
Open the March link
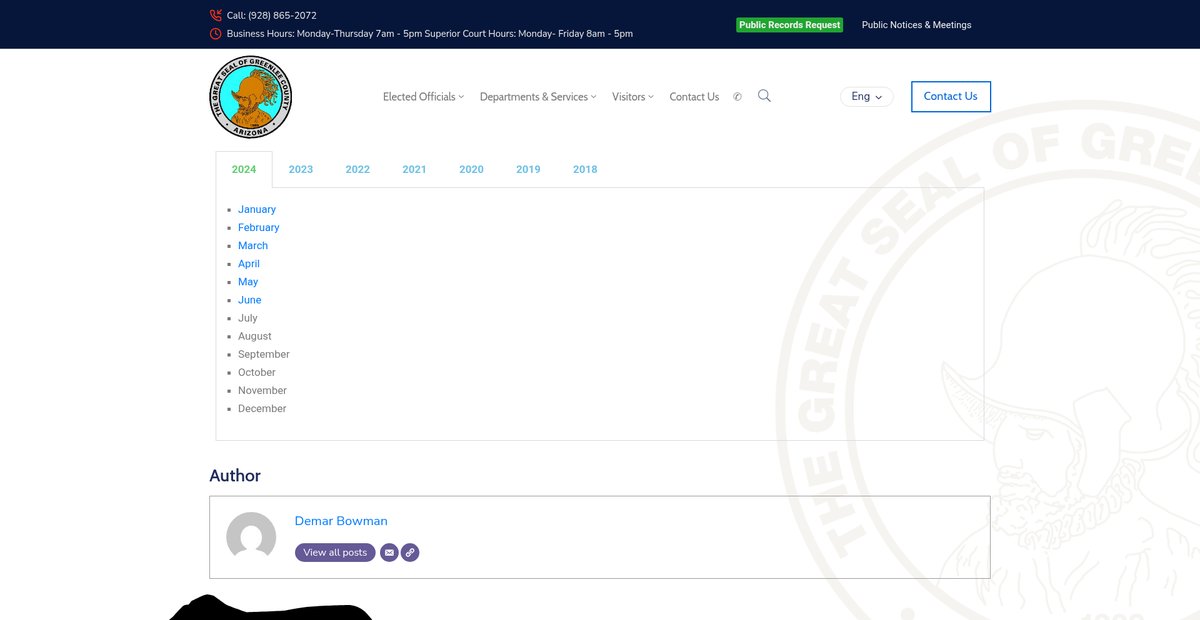[253, 245]
